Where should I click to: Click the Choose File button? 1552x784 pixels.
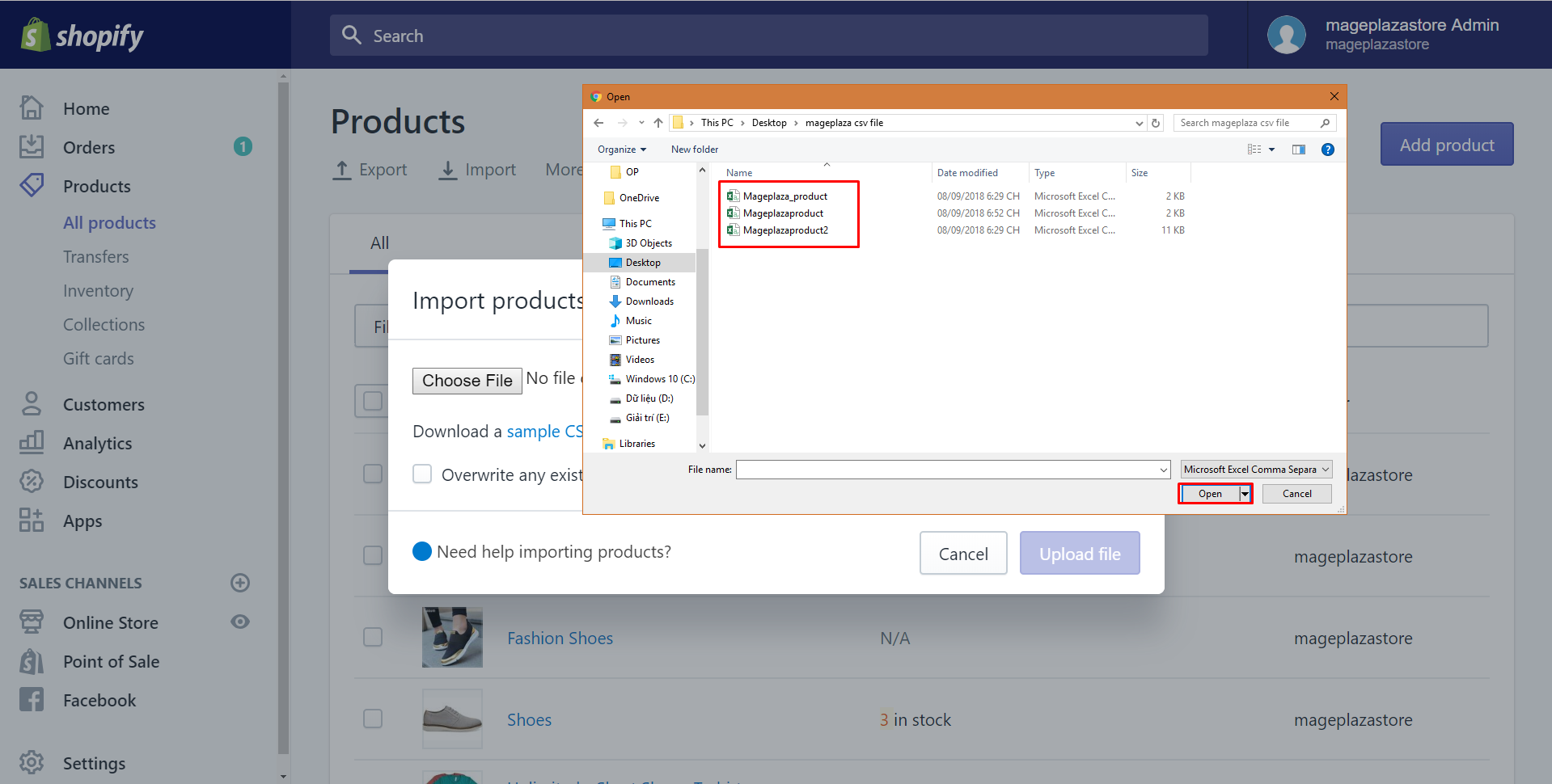467,381
